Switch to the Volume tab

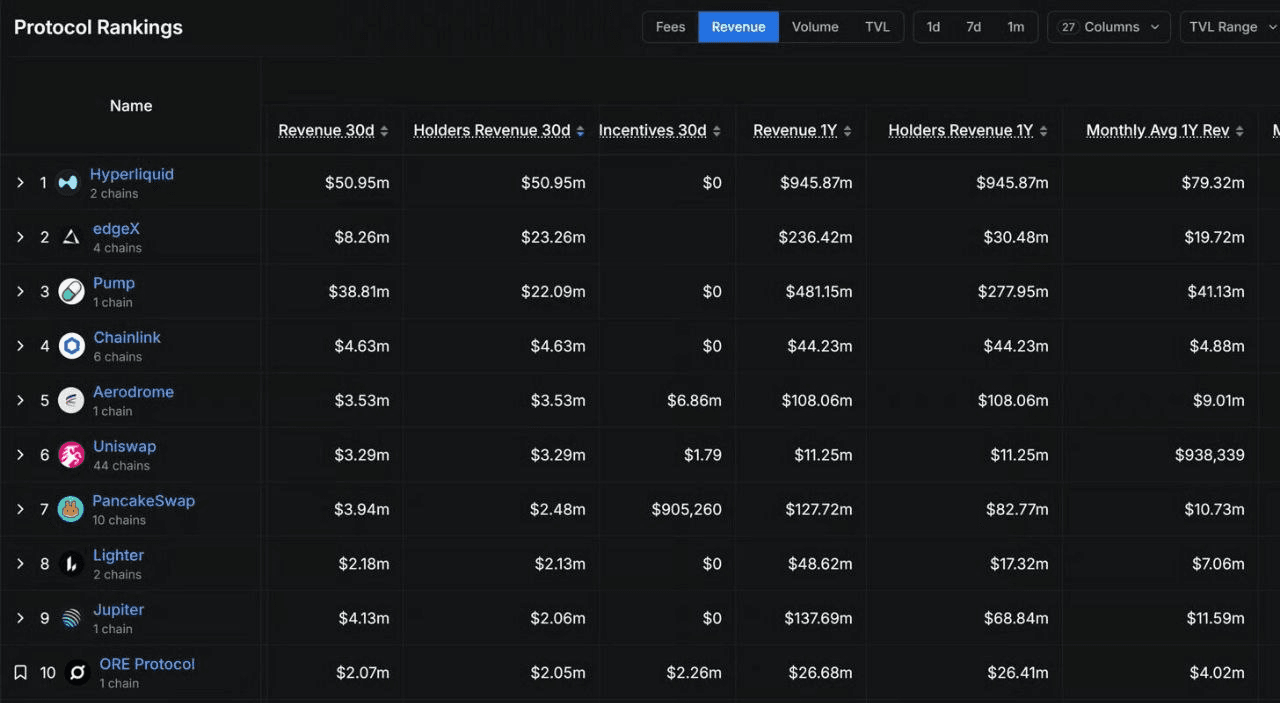815,27
